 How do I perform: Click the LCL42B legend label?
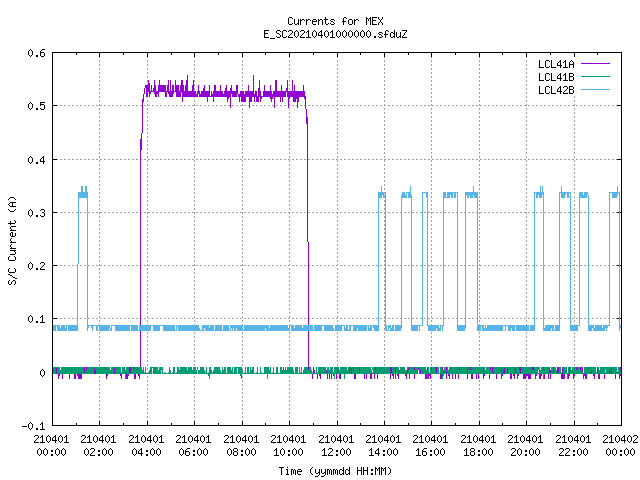coord(556,90)
